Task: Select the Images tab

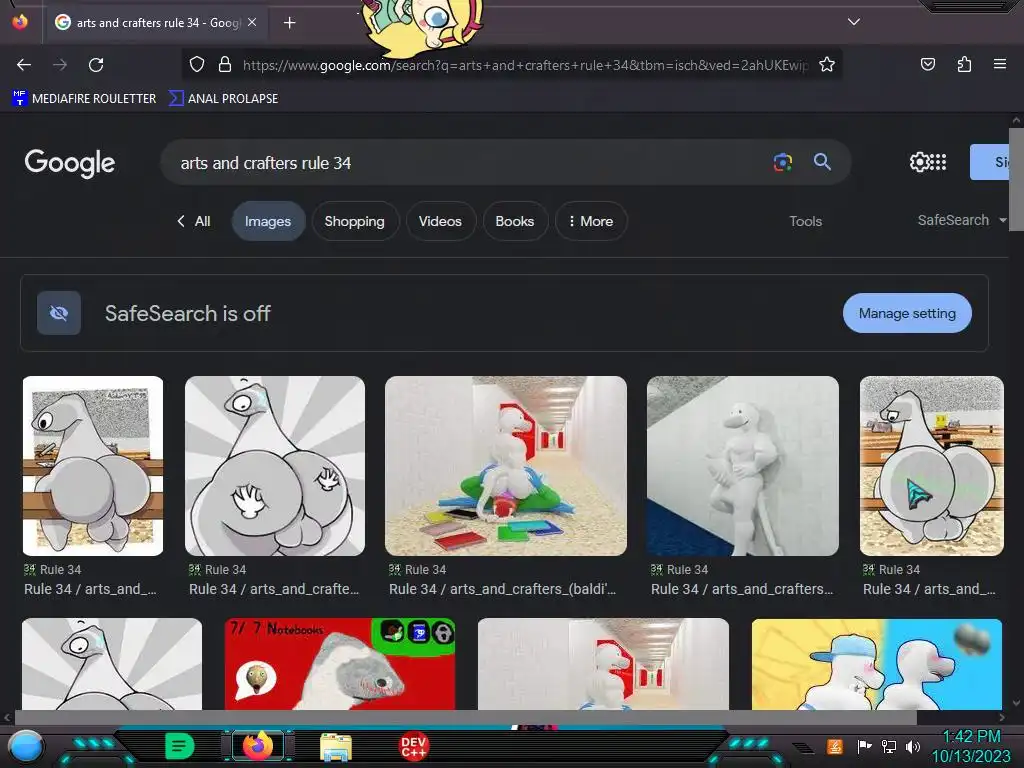Action: pos(268,221)
